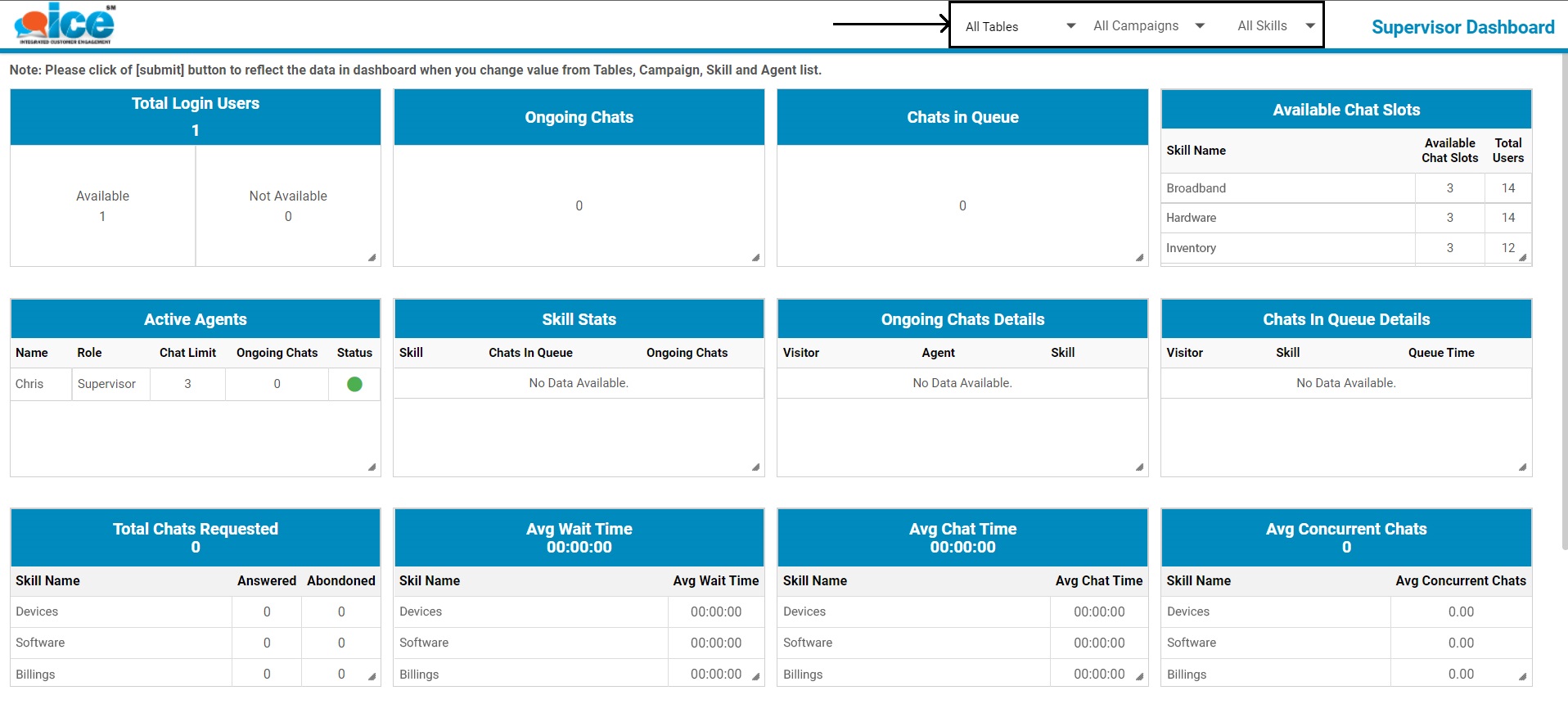Click Chris's green status indicator
The height and width of the screenshot is (704, 1568).
tap(354, 384)
